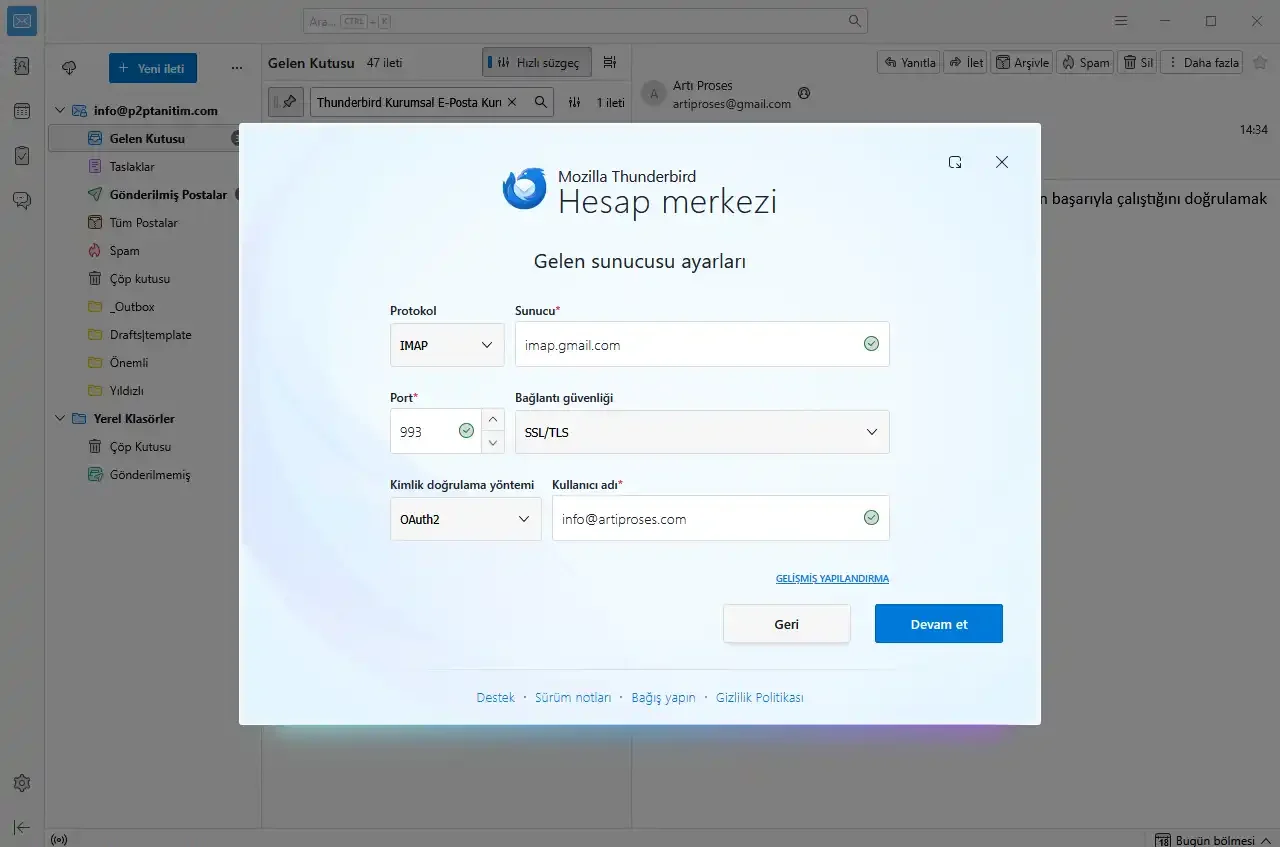Decrease the port number stepper
The width and height of the screenshot is (1280, 847).
pos(493,442)
